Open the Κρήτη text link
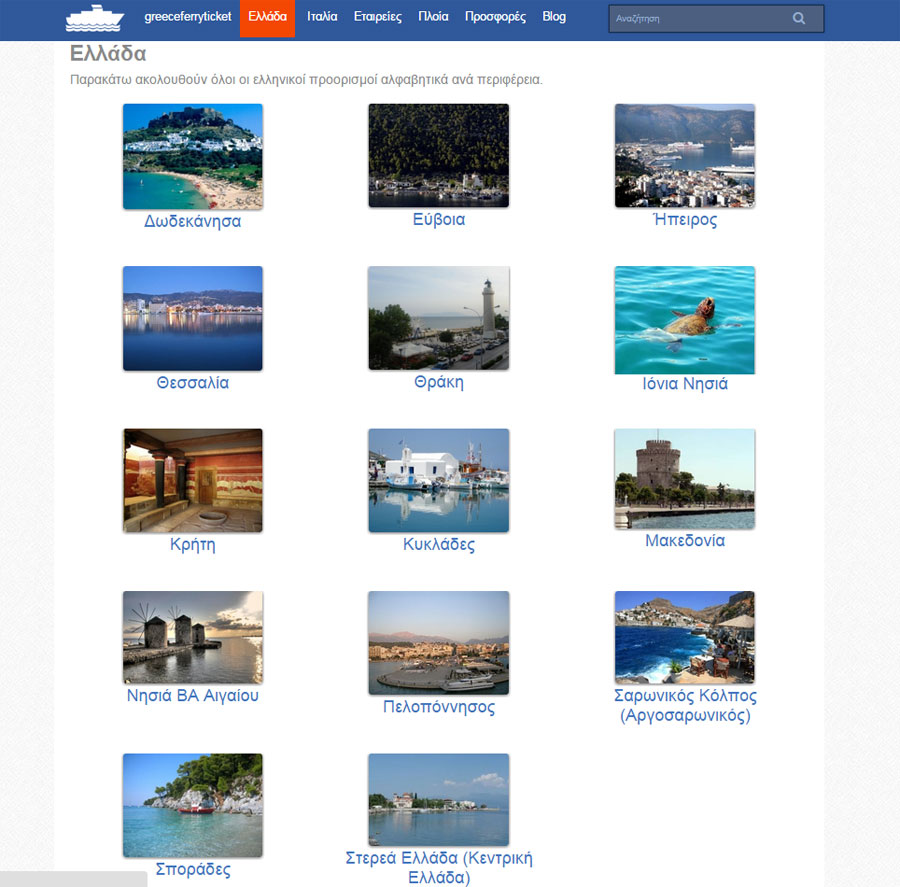Screen dimensions: 900x887 coord(193,545)
